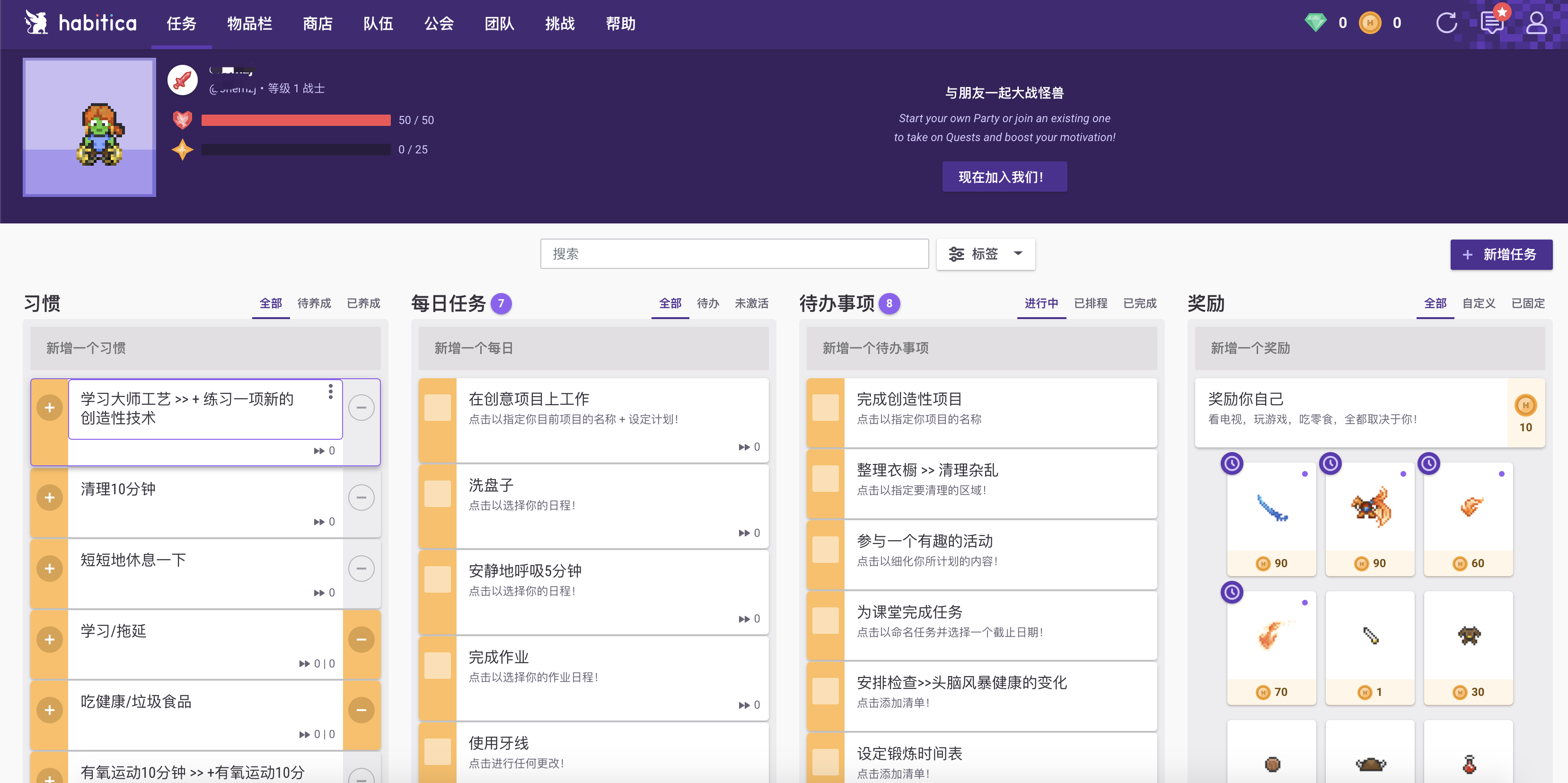Click minus on 学习/拖延 habit

[x=361, y=639]
